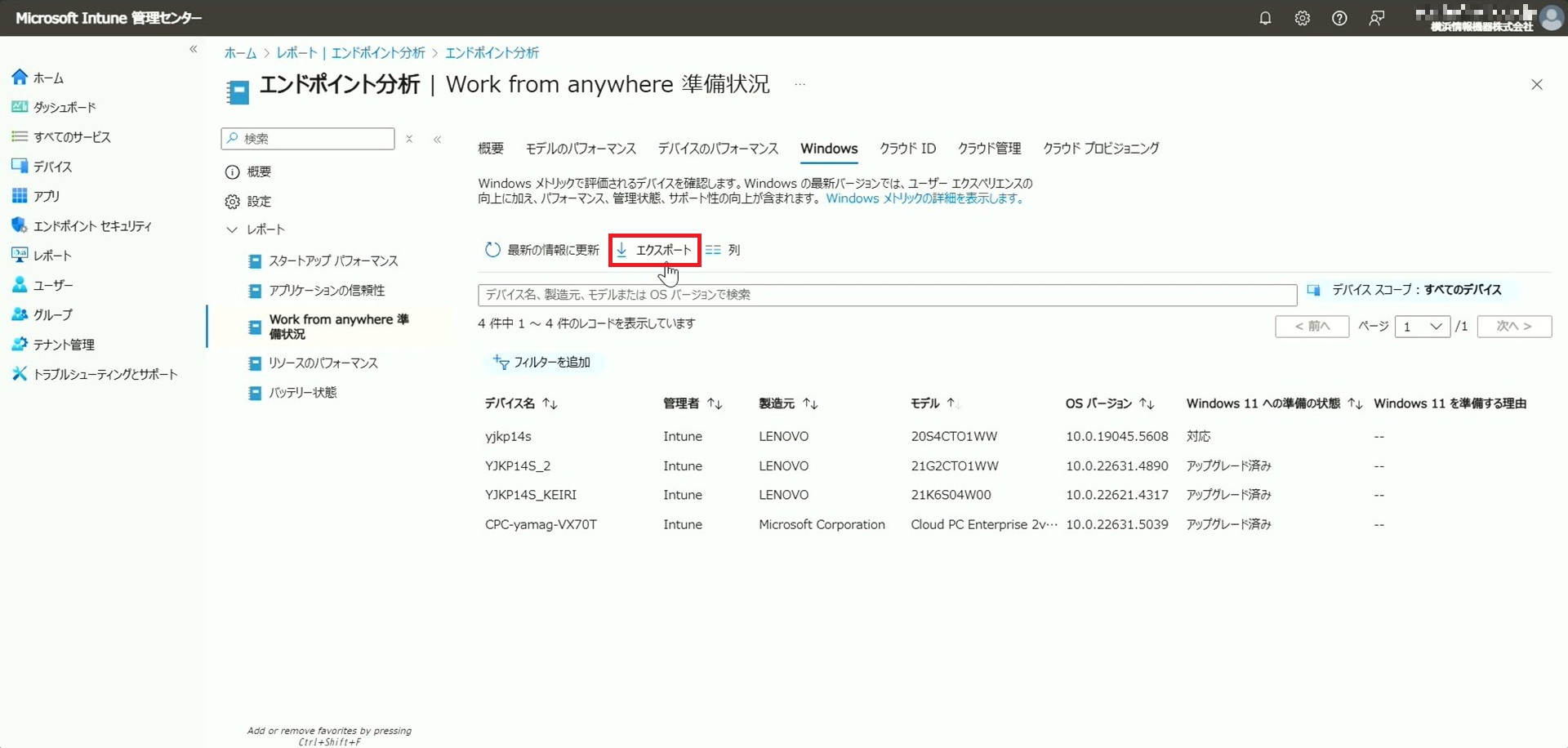1568x748 pixels.
Task: Open the help question mark icon
Action: [1339, 18]
